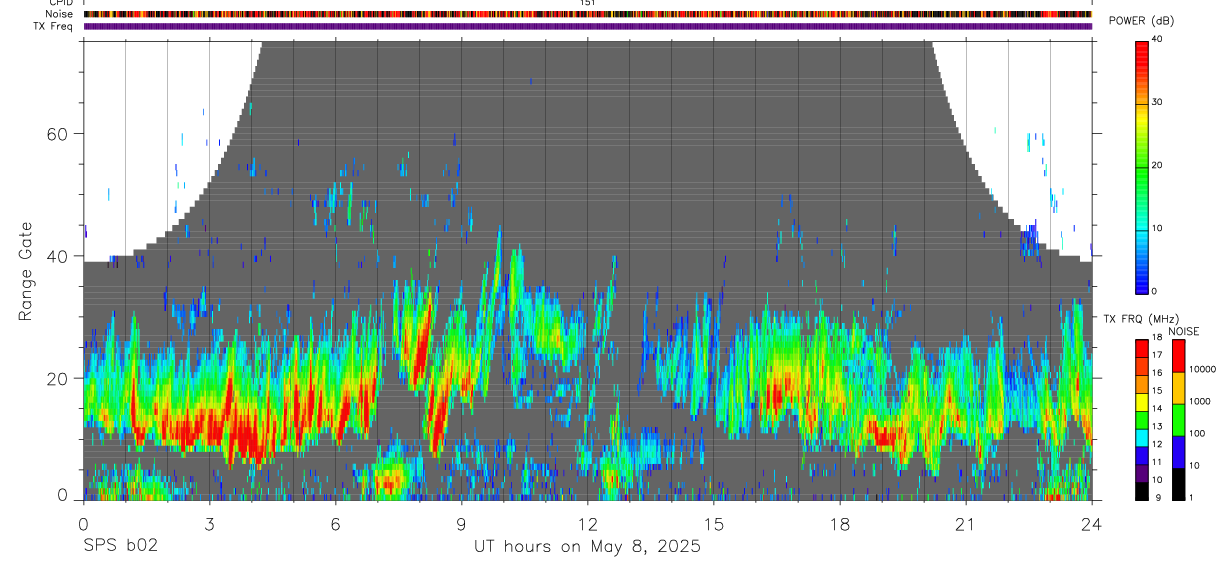Image resolution: width=1228 pixels, height=567 pixels.
Task: Click the 'SPS b02' label
Action: (120, 547)
